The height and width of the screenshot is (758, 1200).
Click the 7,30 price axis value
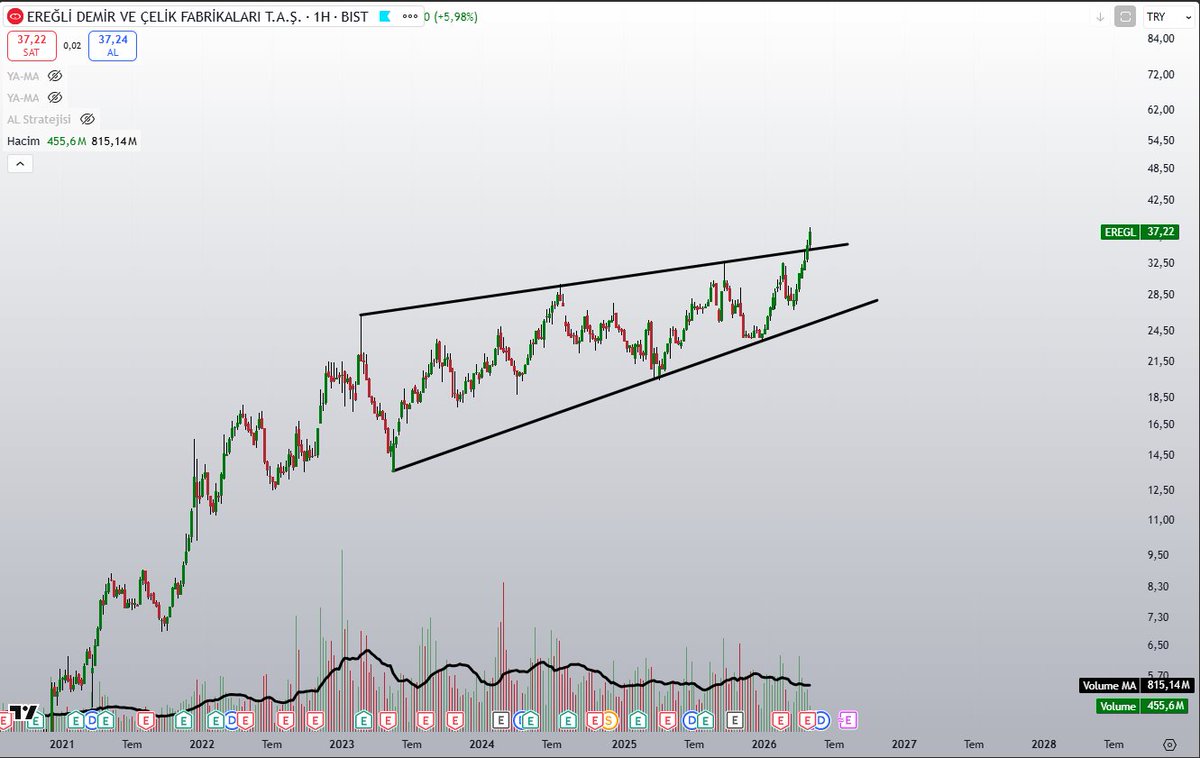pos(1160,617)
